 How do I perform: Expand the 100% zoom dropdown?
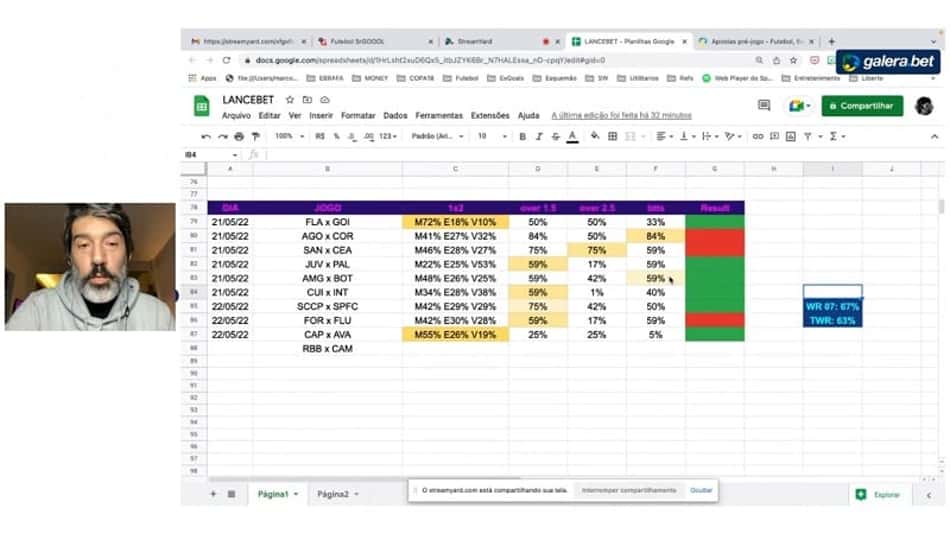(289, 136)
